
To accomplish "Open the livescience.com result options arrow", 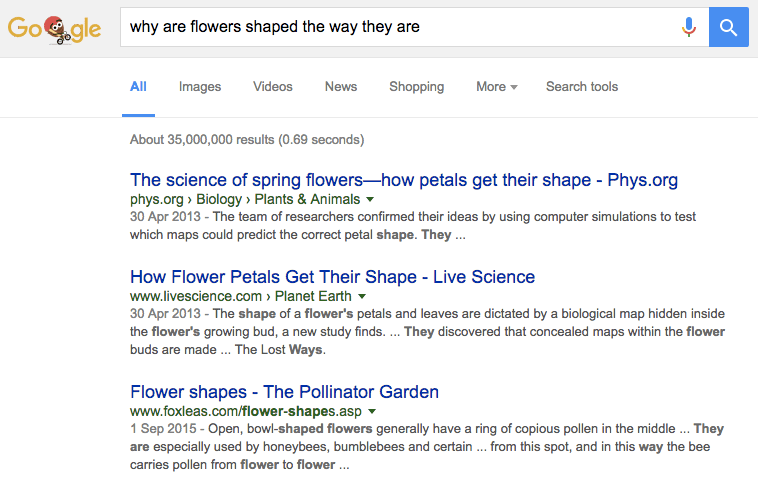I will click(x=362, y=296).
